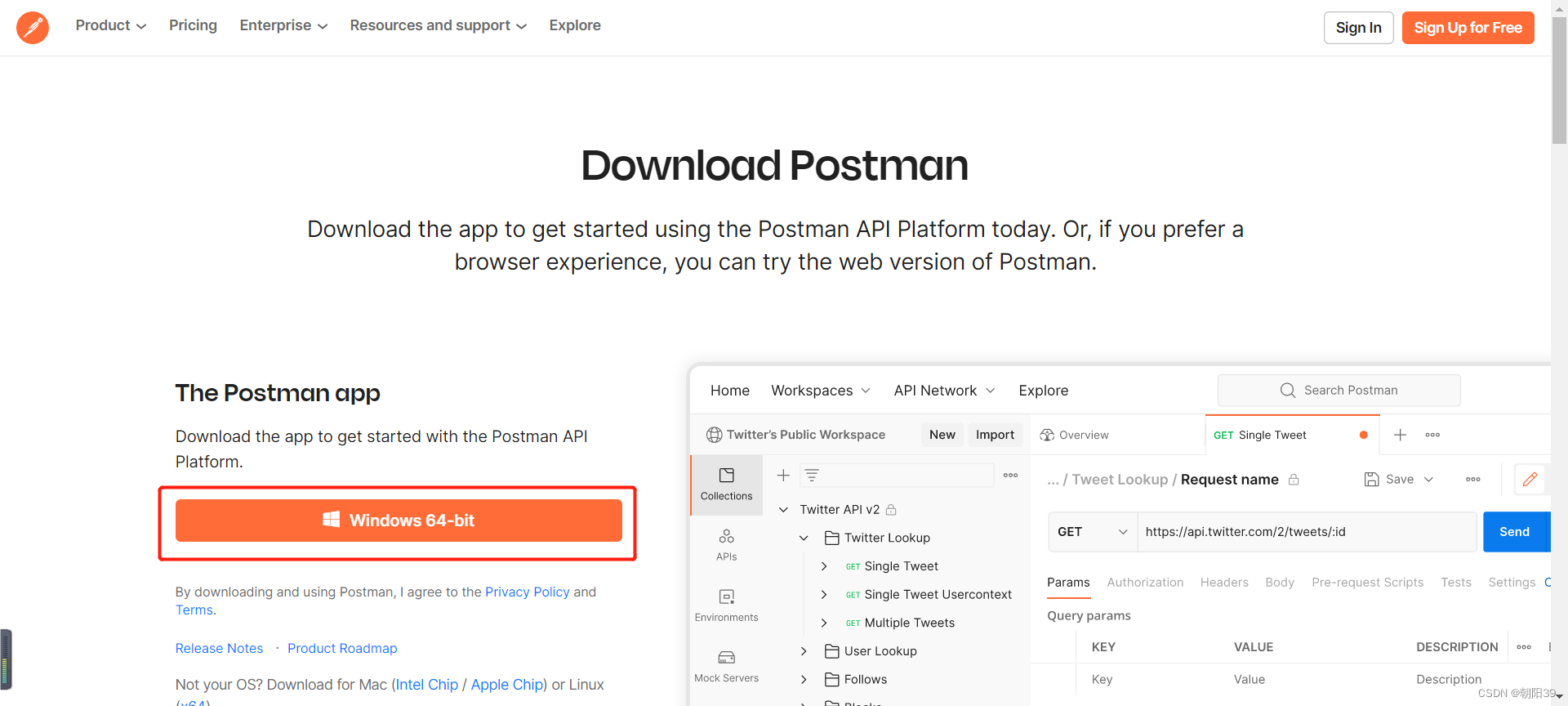Click the New button in workspace
Viewport: 1568px width, 706px height.
pyautogui.click(x=942, y=435)
